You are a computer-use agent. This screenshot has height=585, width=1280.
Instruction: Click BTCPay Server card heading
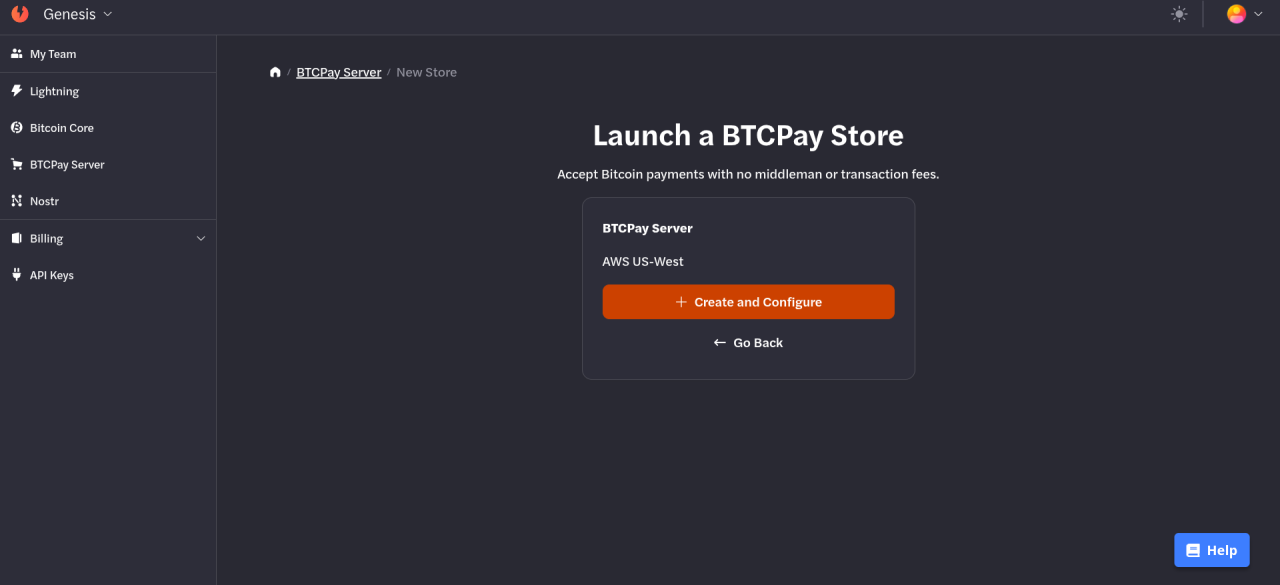pos(647,228)
